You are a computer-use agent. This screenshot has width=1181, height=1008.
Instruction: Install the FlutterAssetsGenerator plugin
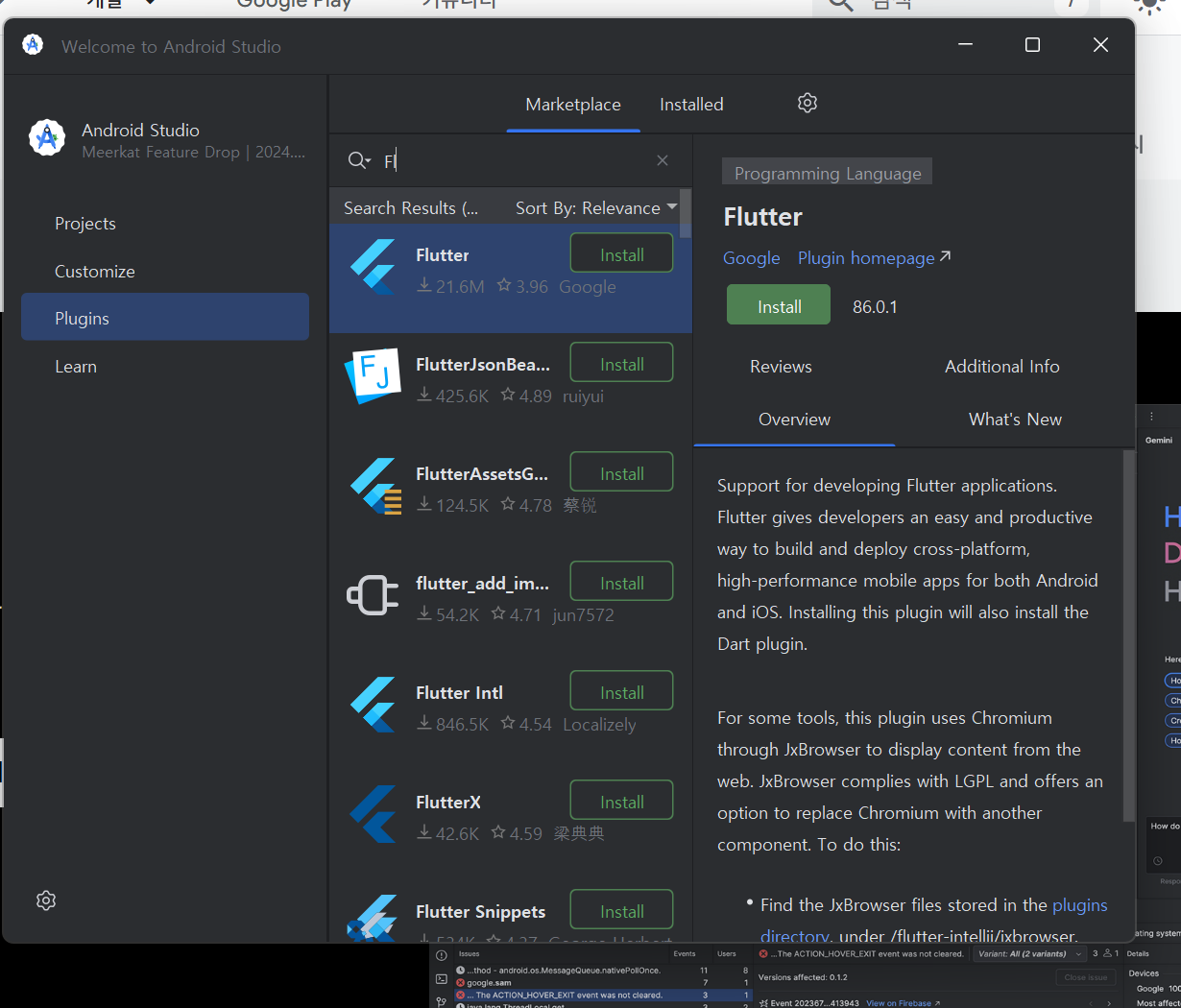pos(622,472)
